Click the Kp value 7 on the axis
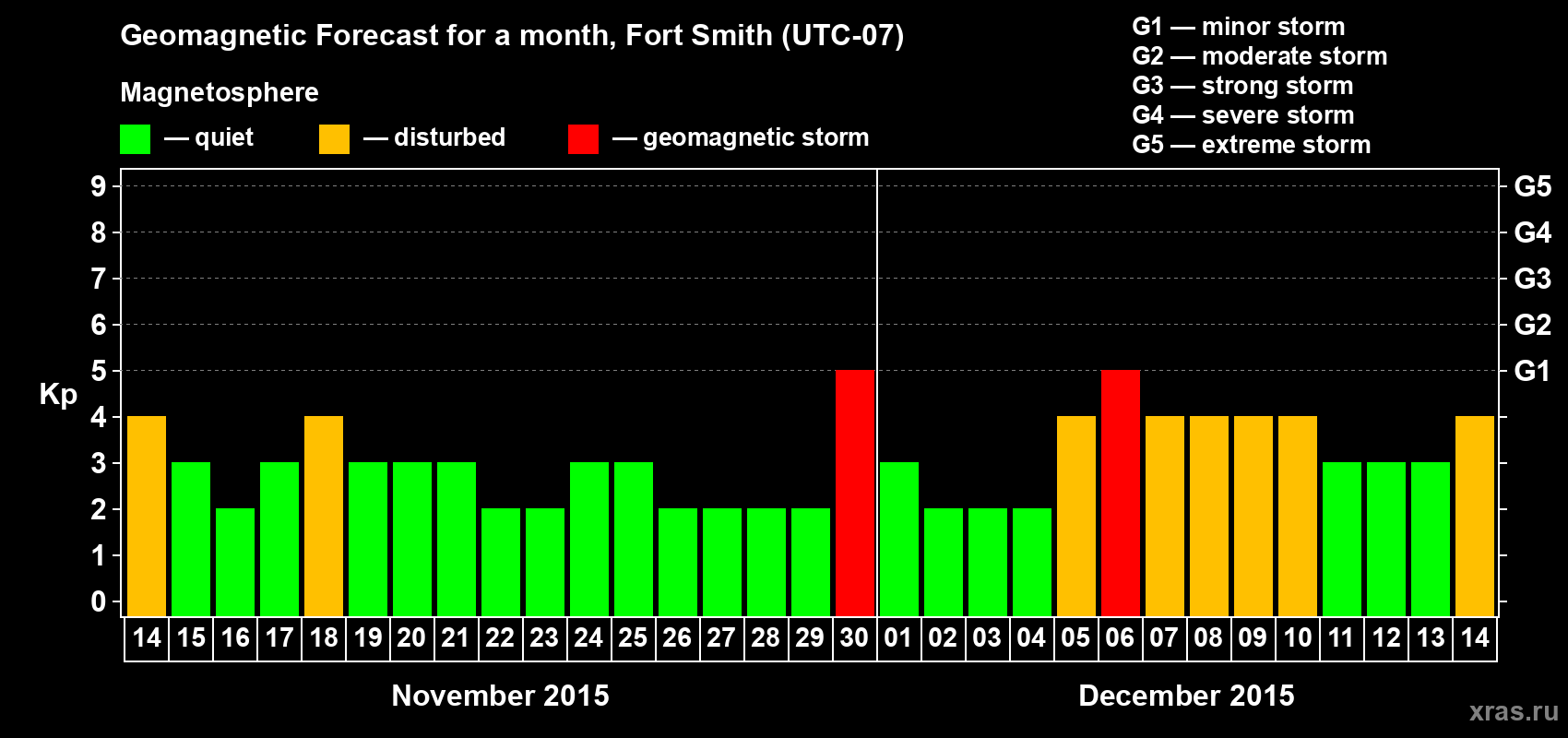 point(99,279)
